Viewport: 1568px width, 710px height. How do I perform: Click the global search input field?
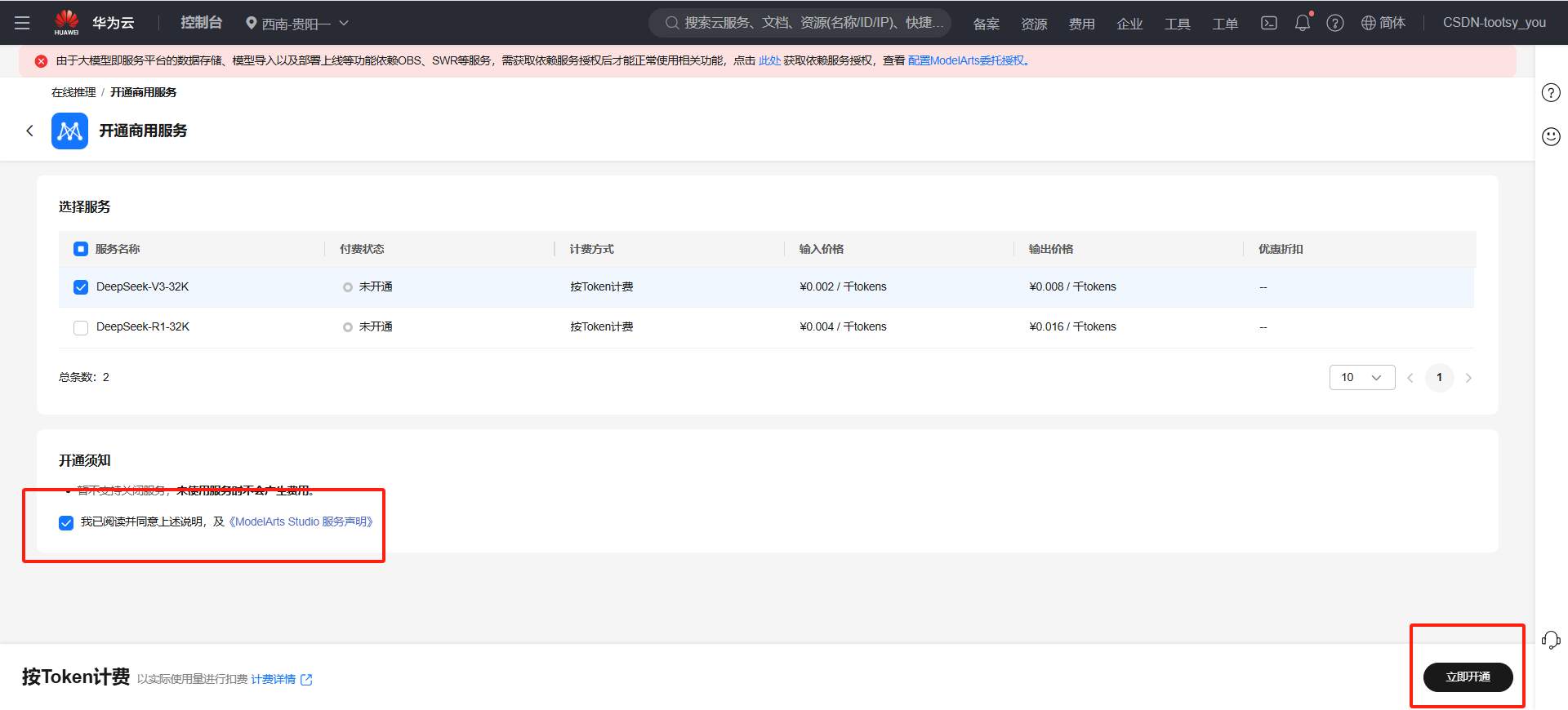(800, 23)
